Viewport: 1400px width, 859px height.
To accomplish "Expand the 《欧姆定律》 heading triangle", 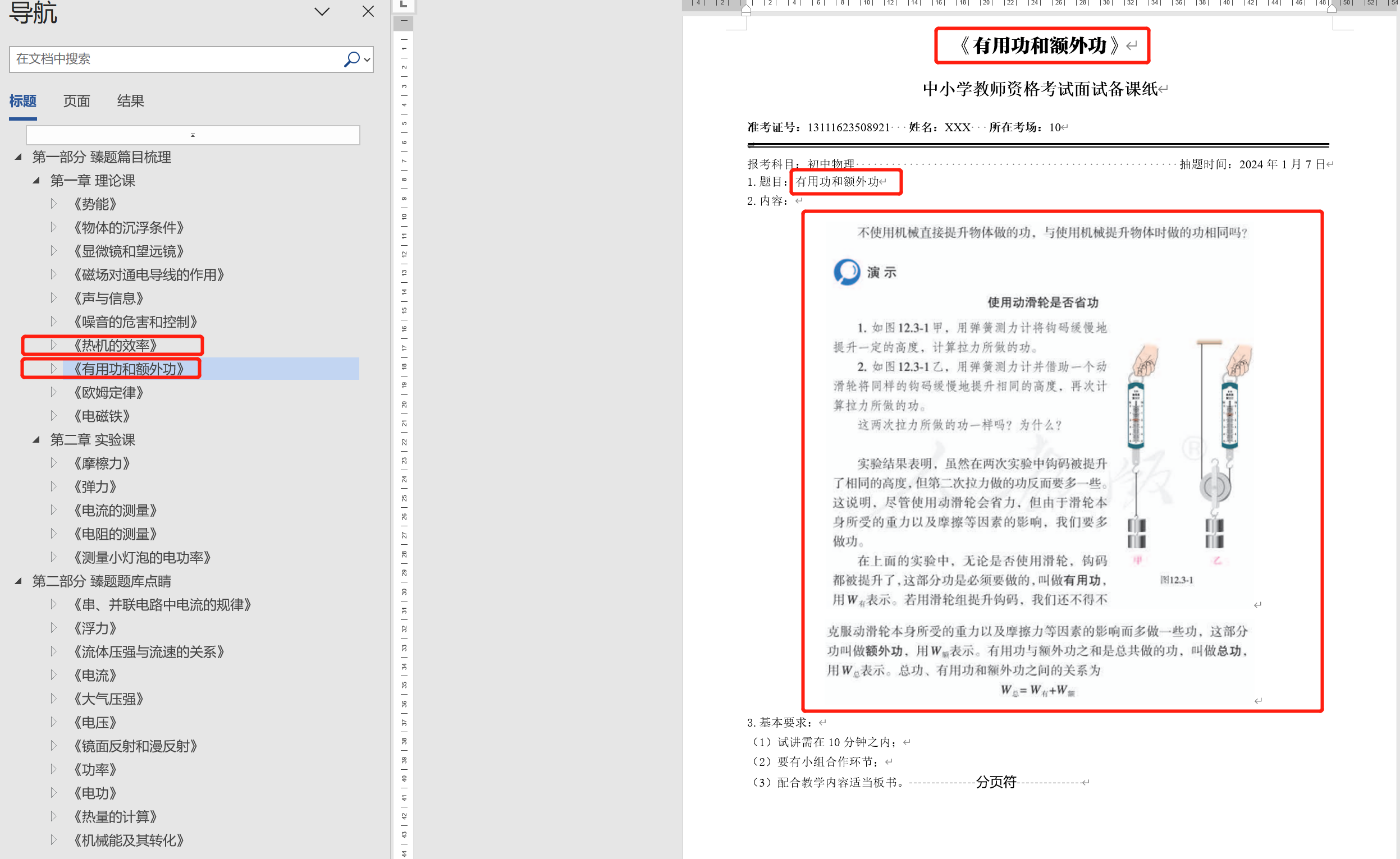I will pos(53,393).
